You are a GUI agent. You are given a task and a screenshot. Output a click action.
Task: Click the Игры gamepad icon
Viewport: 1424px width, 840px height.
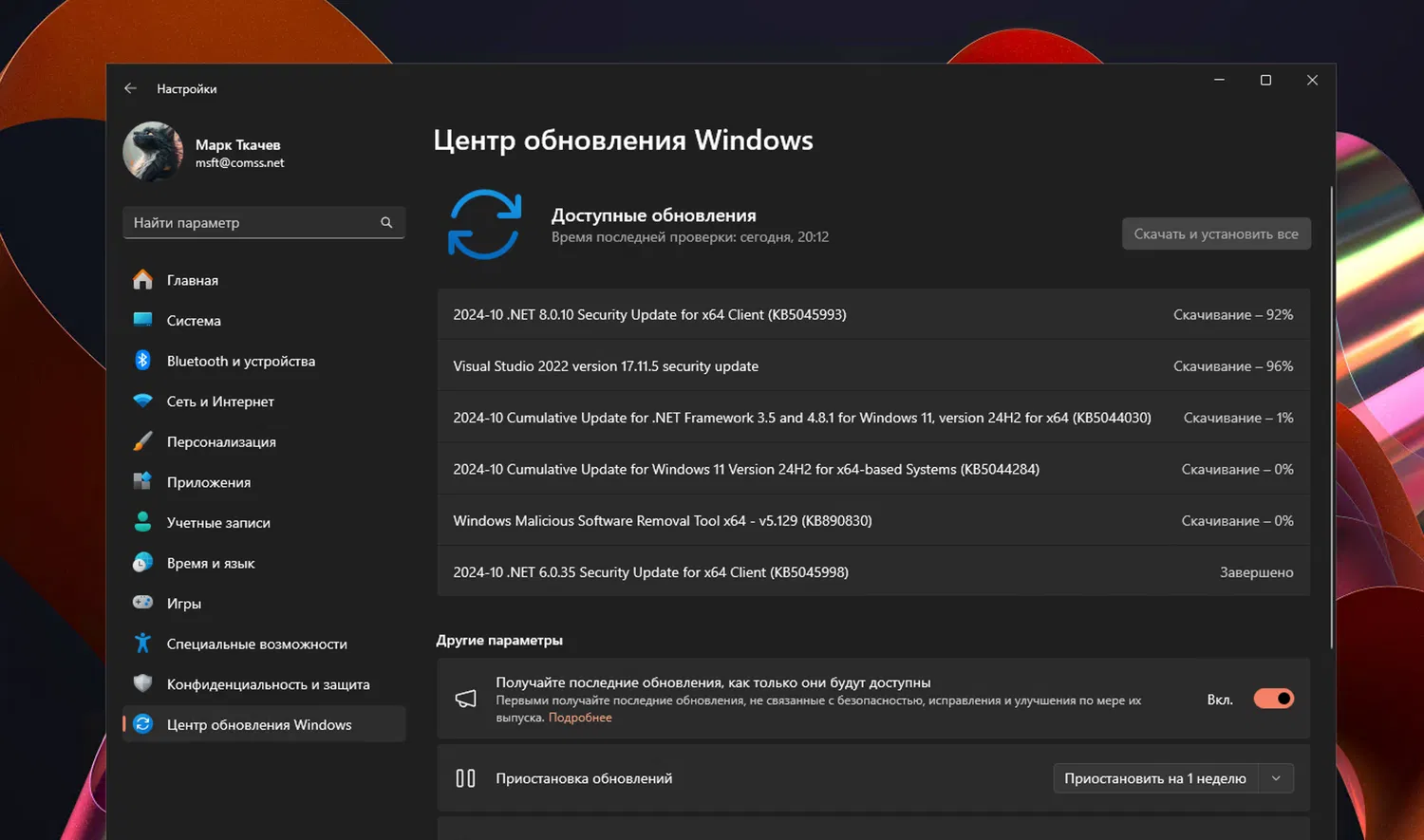pyautogui.click(x=142, y=603)
